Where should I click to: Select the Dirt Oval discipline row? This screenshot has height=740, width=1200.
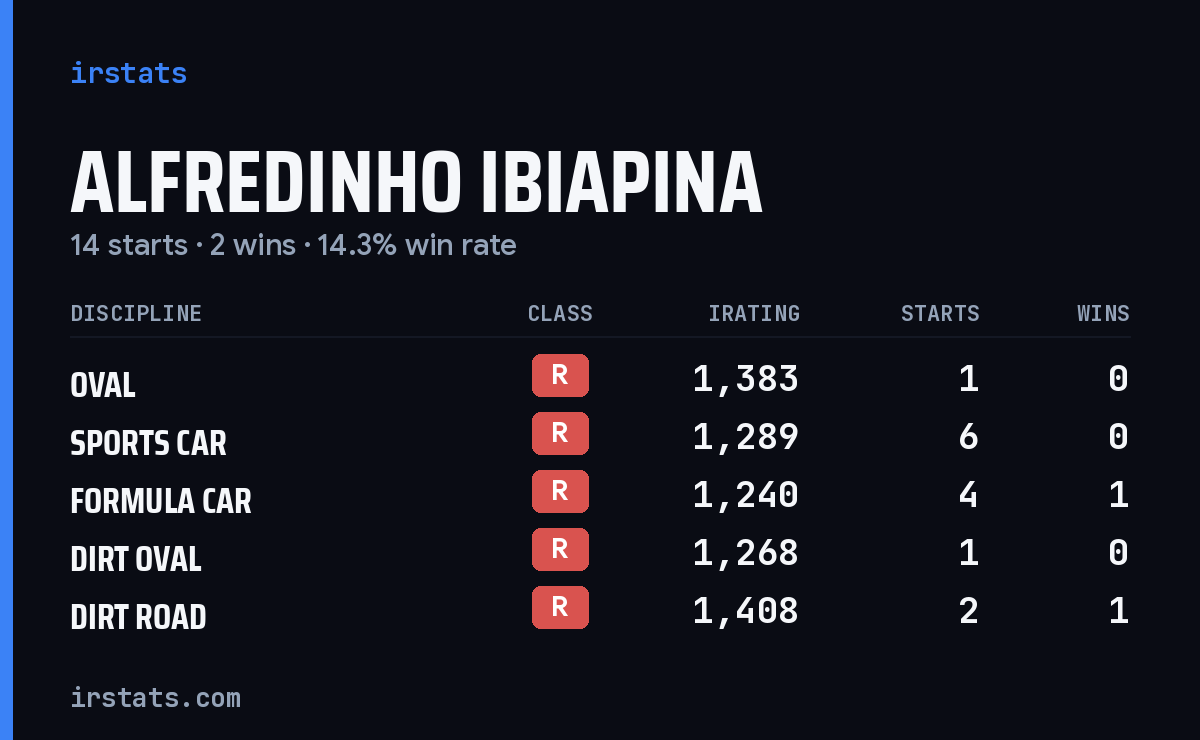(x=600, y=553)
